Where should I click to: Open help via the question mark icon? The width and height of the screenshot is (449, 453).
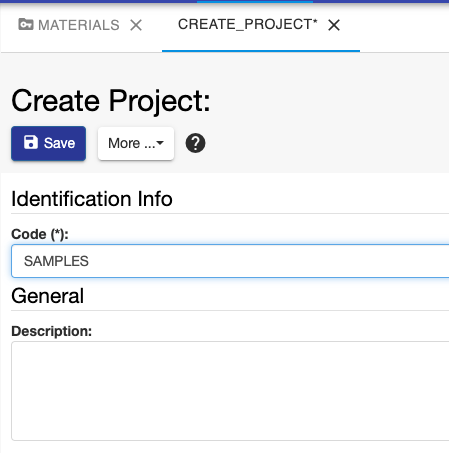[x=195, y=143]
